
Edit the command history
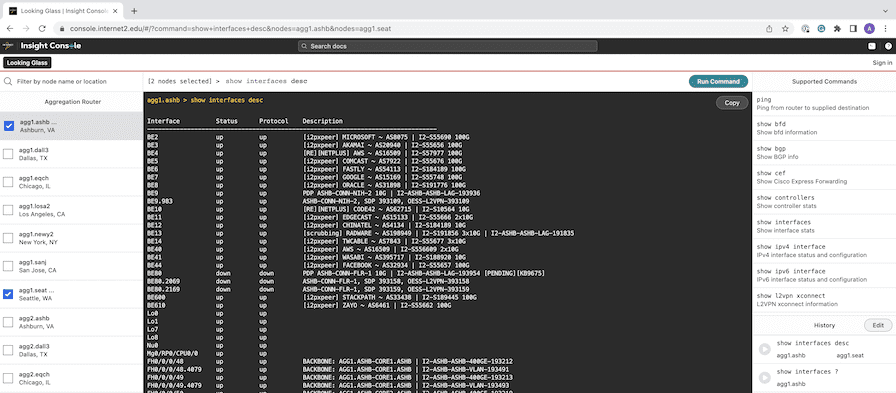click(878, 325)
